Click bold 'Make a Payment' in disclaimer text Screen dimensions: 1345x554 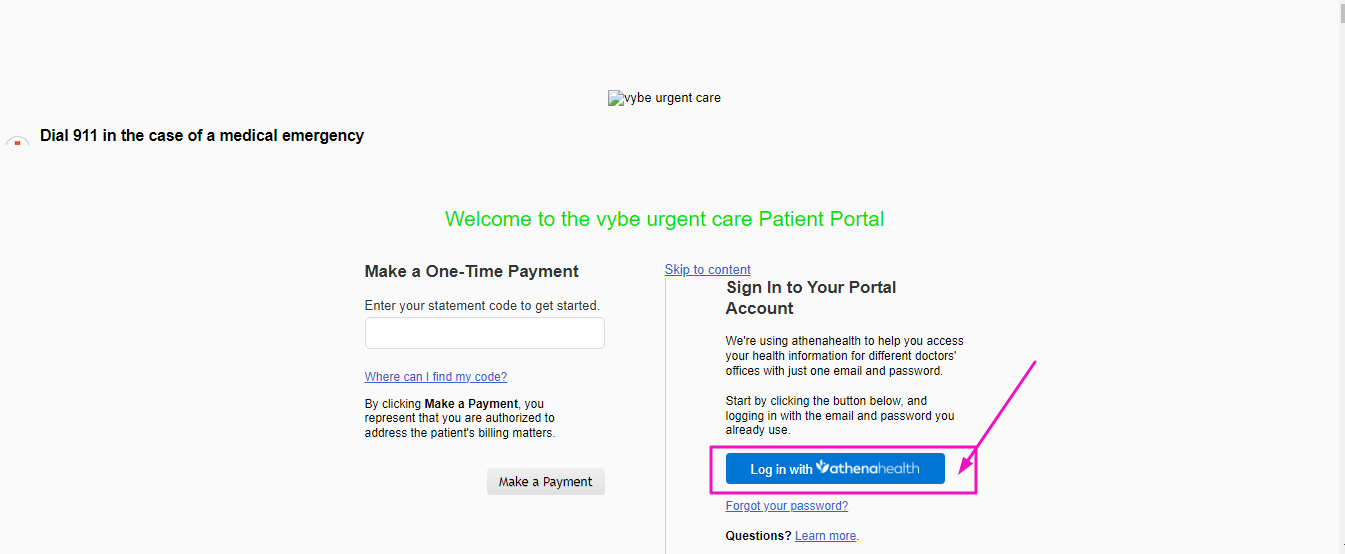[471, 404]
